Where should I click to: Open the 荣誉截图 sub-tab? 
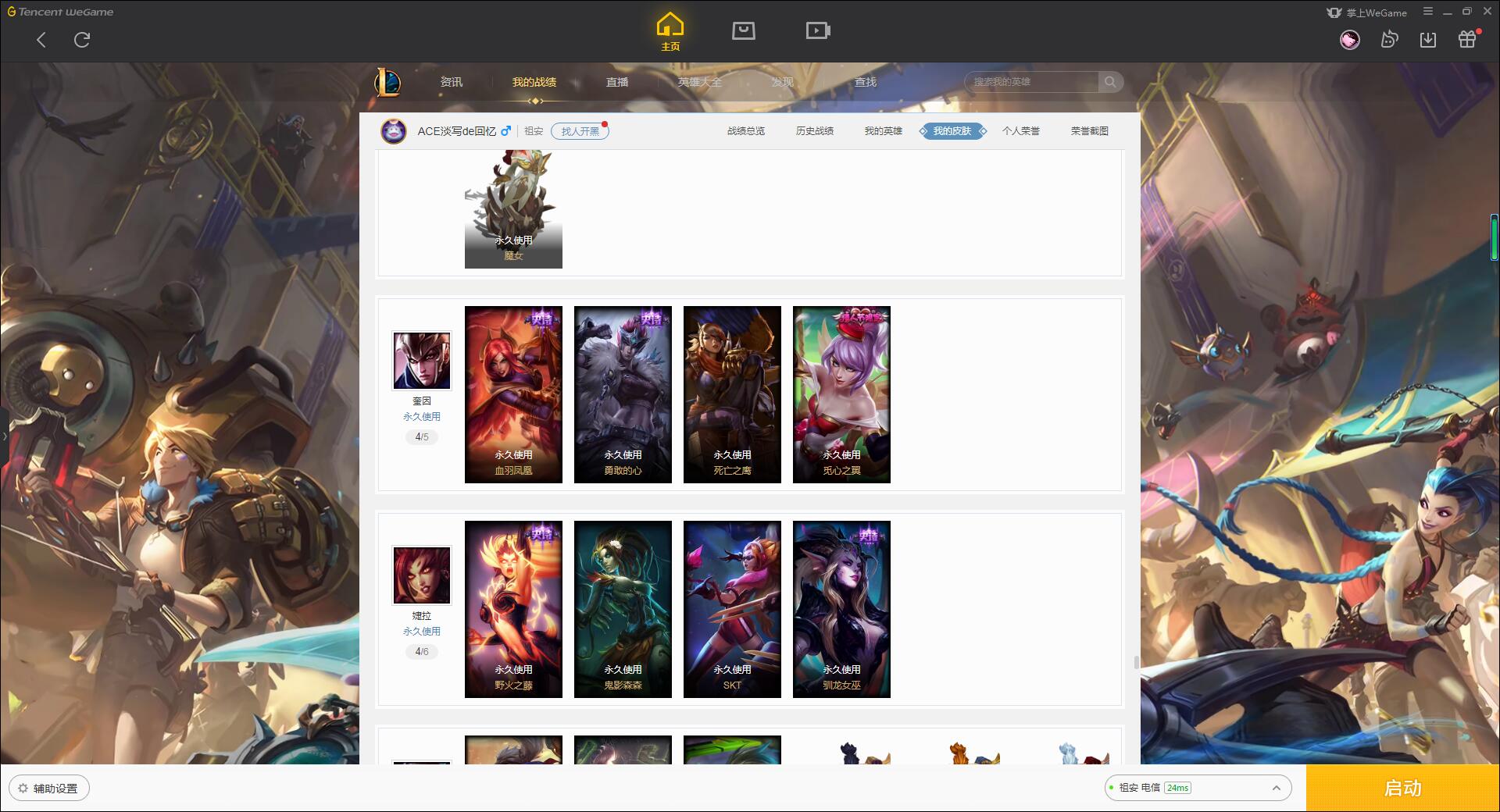click(1090, 131)
